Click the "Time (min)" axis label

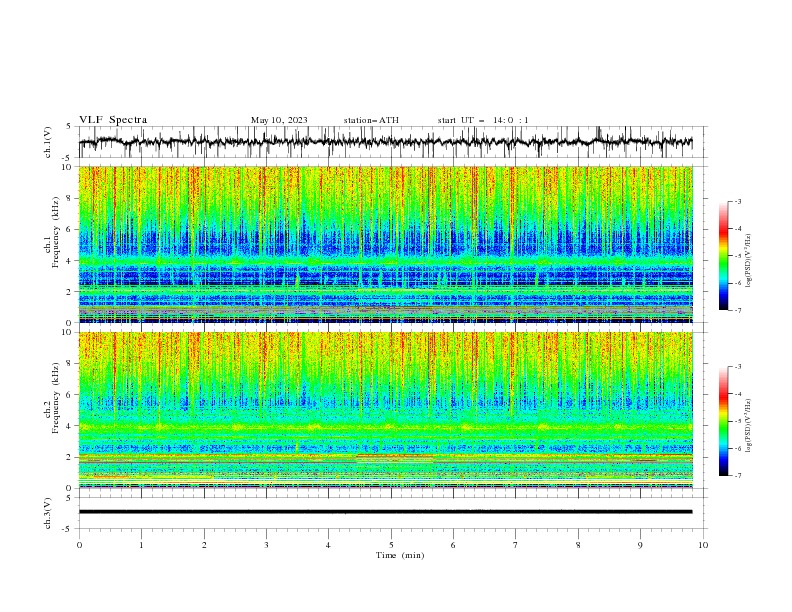pos(400,555)
